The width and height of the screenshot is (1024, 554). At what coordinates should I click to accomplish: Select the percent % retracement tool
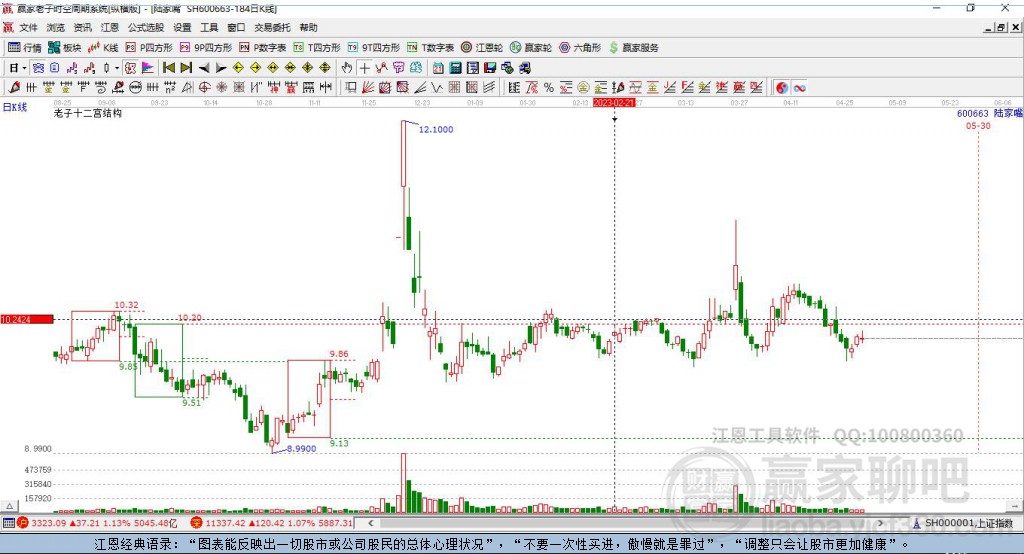coord(549,88)
